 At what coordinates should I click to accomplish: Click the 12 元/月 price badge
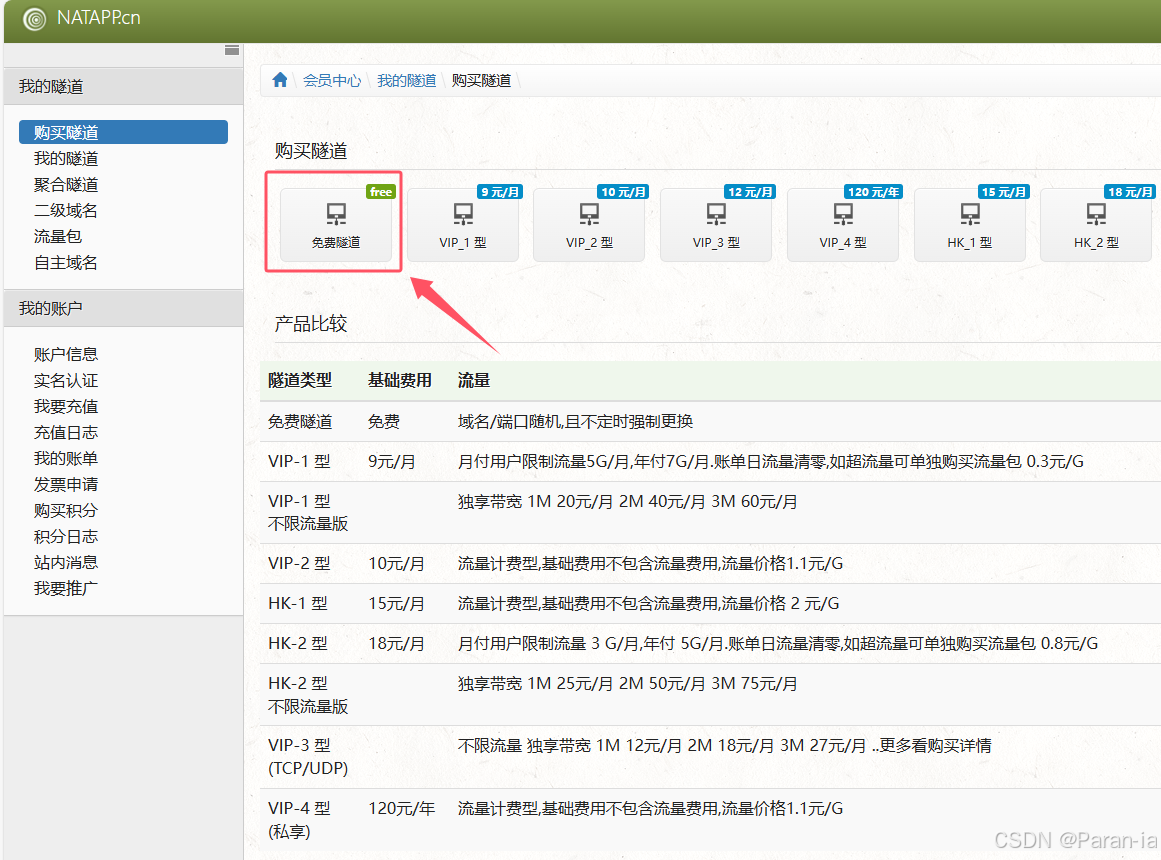click(750, 192)
